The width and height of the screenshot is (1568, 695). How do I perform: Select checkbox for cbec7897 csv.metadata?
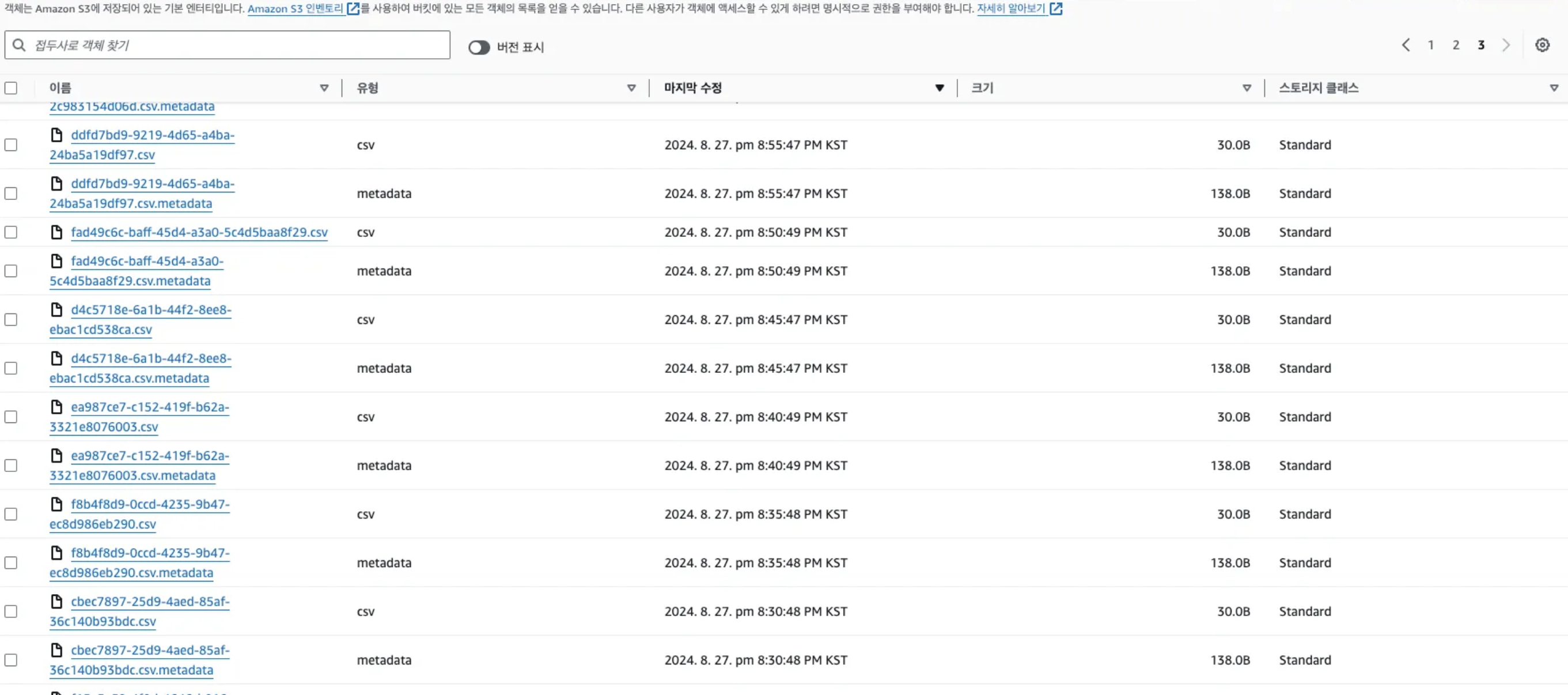(x=11, y=660)
